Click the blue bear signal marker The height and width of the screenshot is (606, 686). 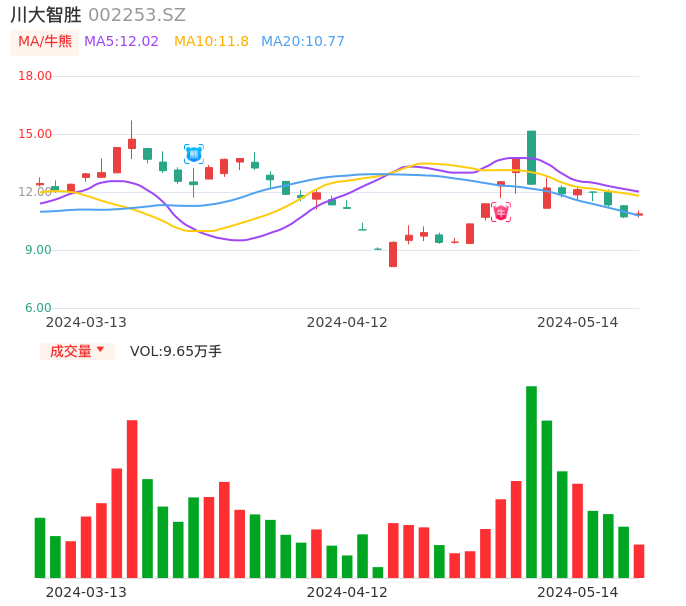tap(194, 153)
